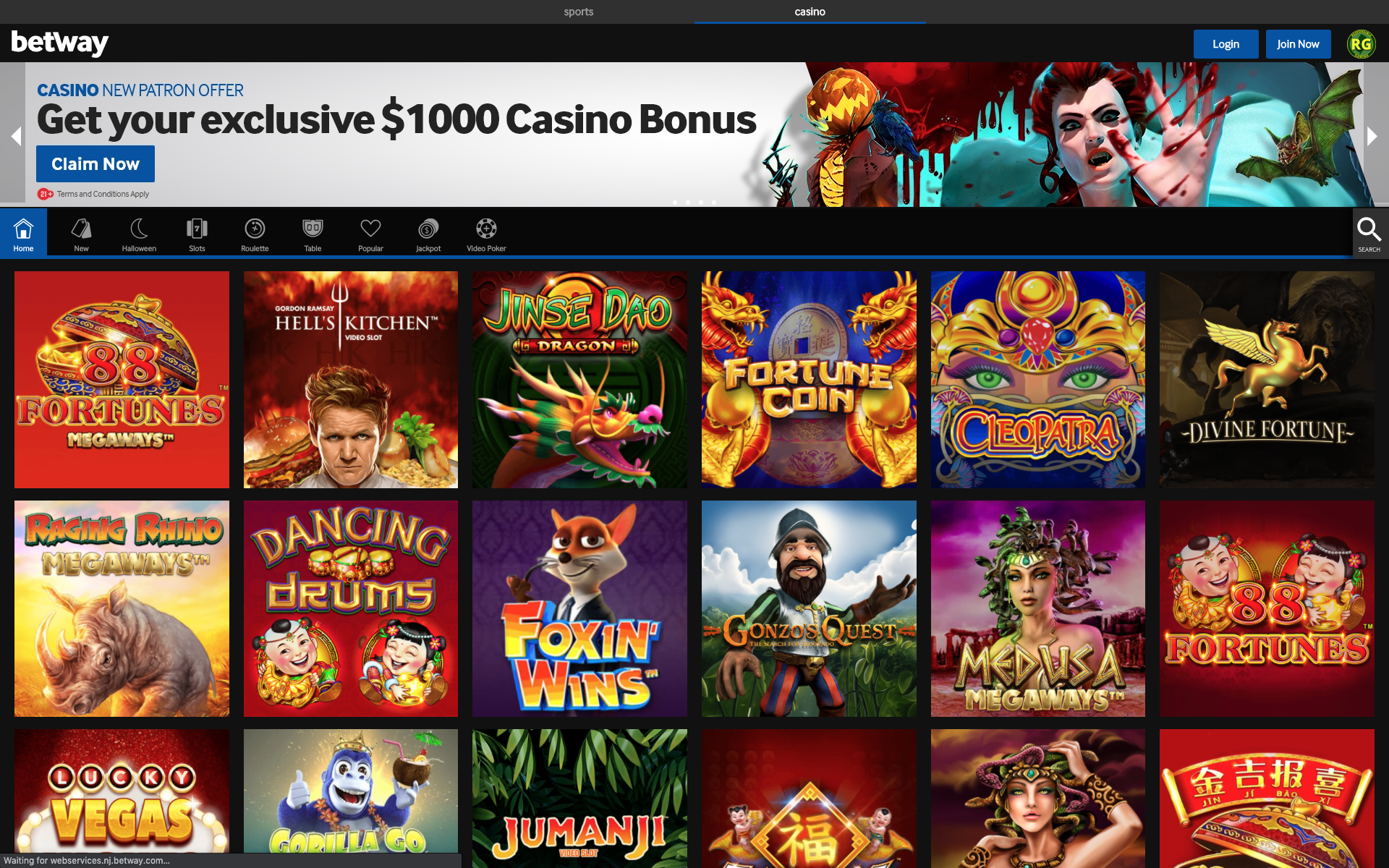Select the casino tab
This screenshot has height=868, width=1389.
(810, 12)
